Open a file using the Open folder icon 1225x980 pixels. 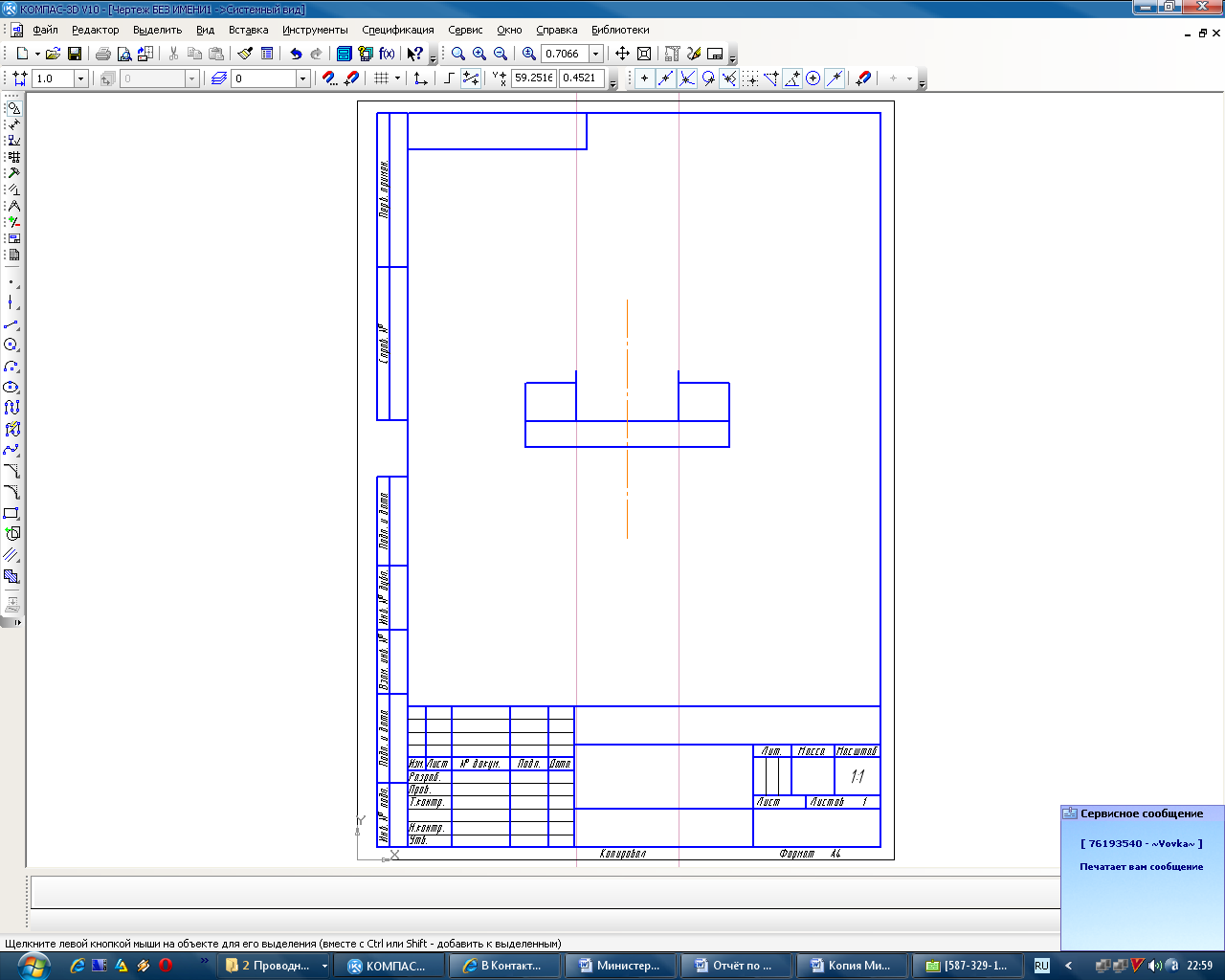54,54
